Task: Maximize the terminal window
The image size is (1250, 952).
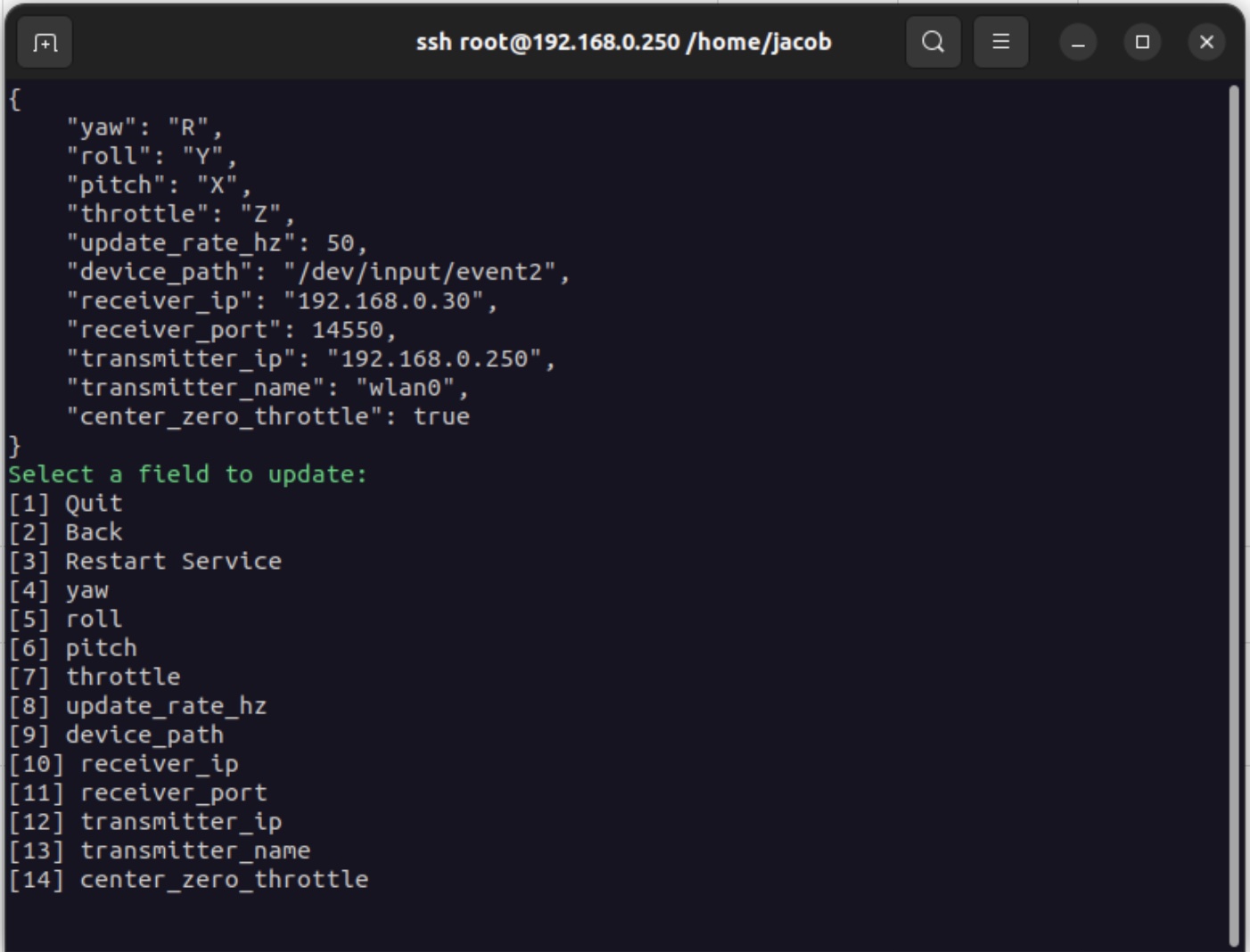Action: pos(1142,42)
